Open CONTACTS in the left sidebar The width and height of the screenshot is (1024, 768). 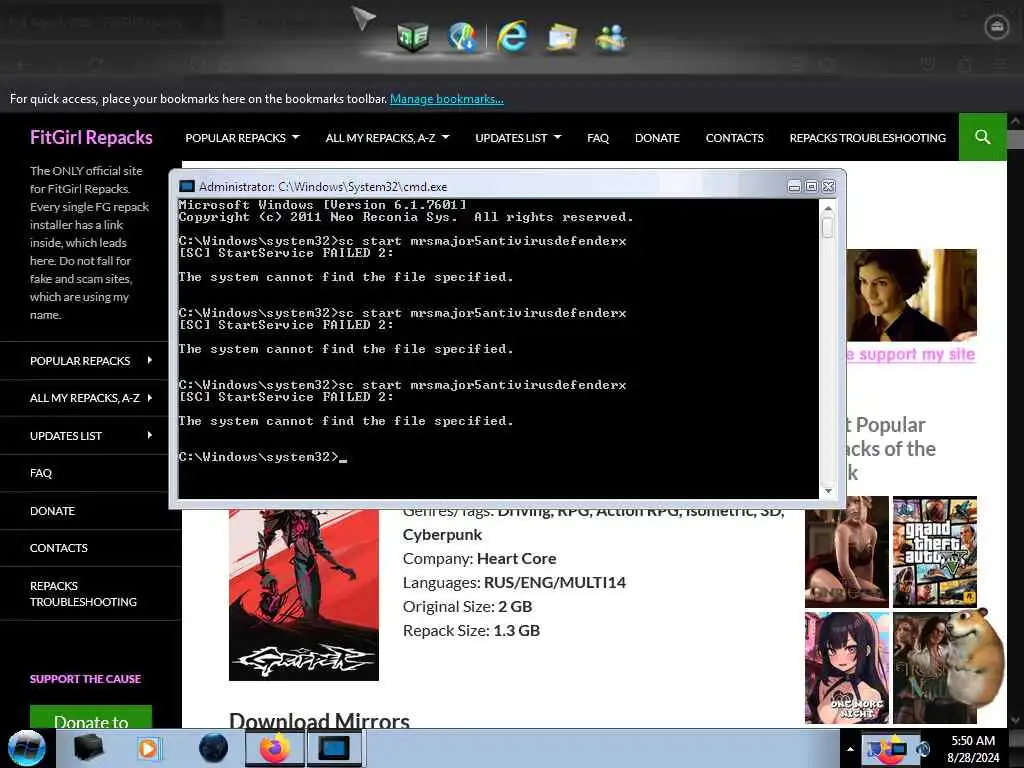(x=59, y=548)
